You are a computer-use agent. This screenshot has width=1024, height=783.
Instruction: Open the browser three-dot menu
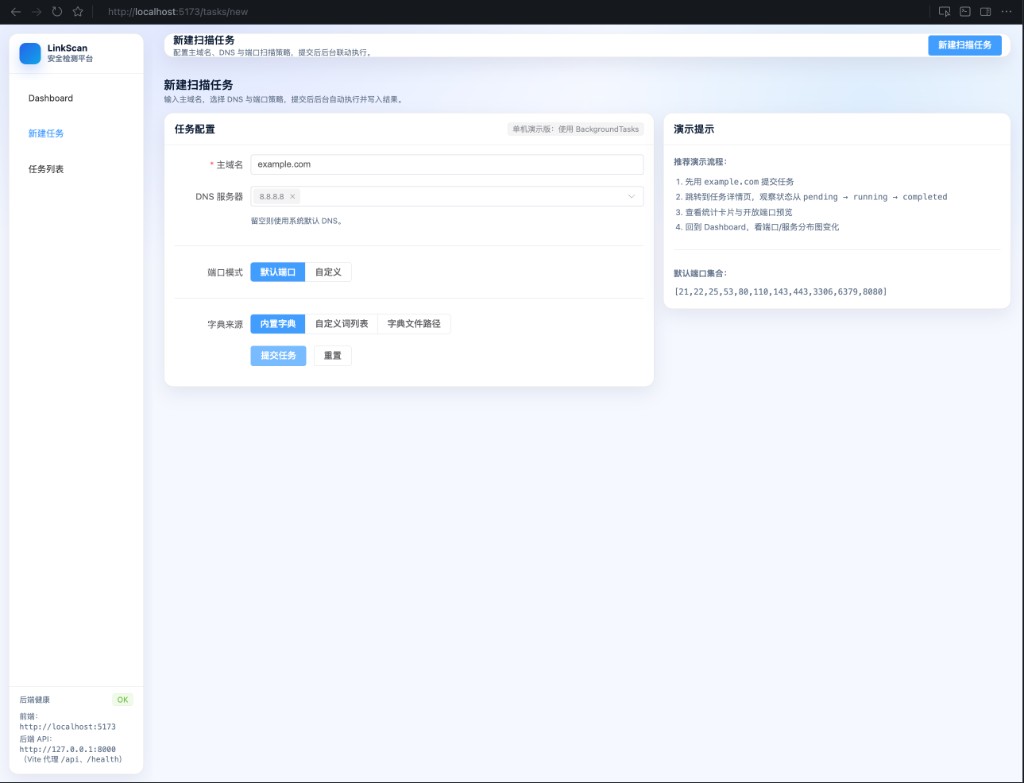point(1006,12)
